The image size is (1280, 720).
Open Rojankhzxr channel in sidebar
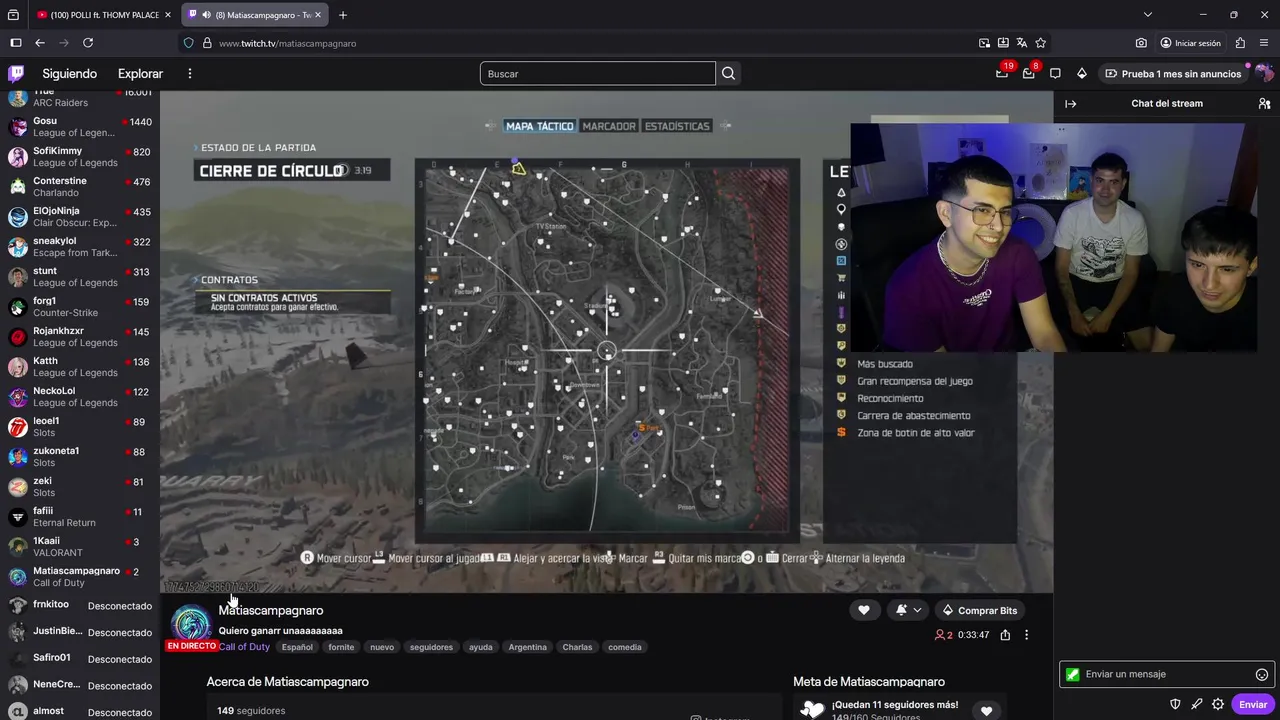coord(80,337)
